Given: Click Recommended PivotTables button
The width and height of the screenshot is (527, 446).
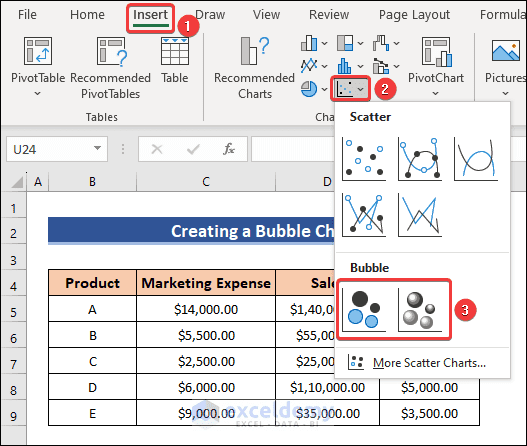Looking at the screenshot, I should (x=111, y=68).
